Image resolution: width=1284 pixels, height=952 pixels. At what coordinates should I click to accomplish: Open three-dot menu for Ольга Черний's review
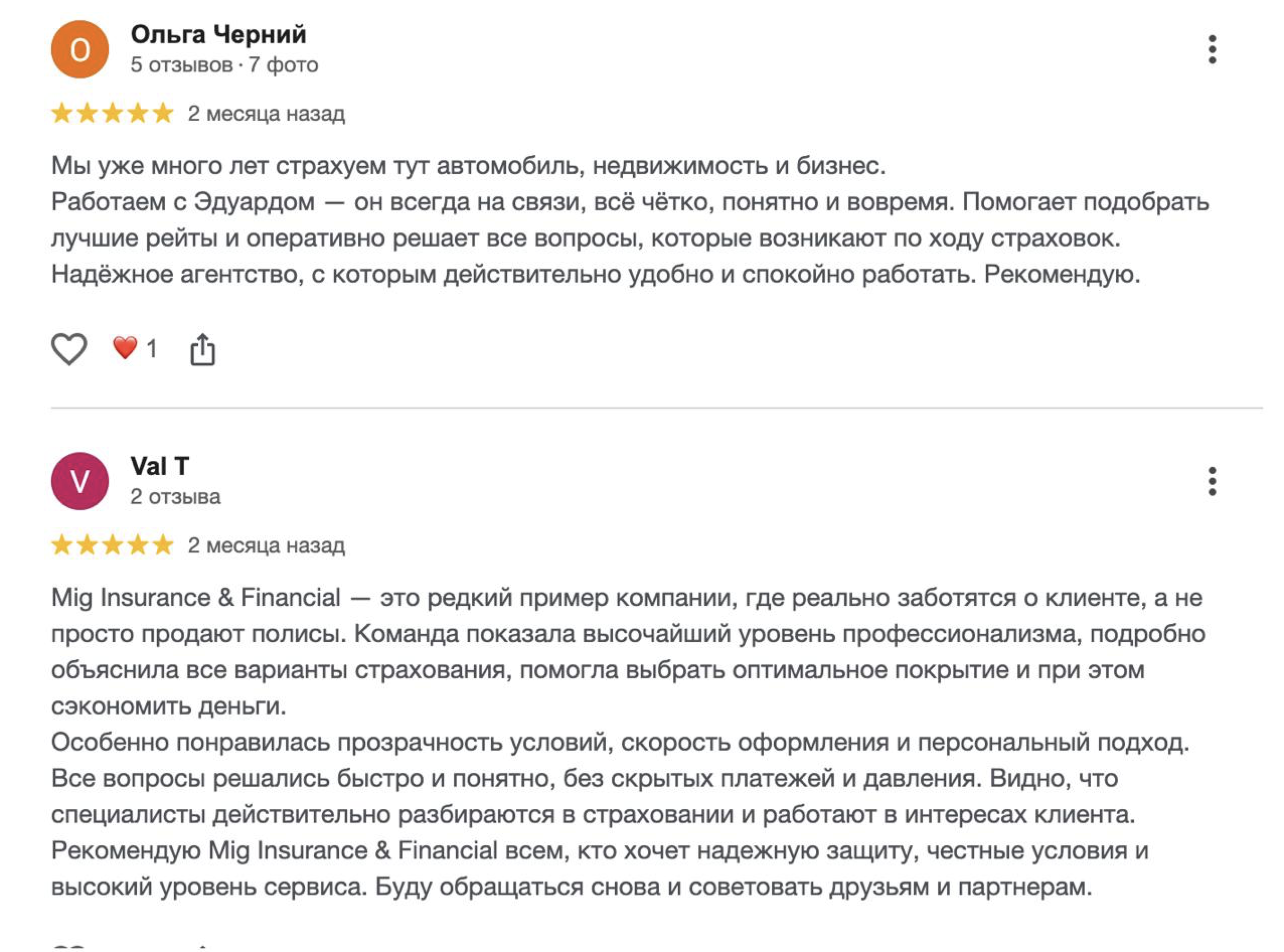click(x=1212, y=49)
